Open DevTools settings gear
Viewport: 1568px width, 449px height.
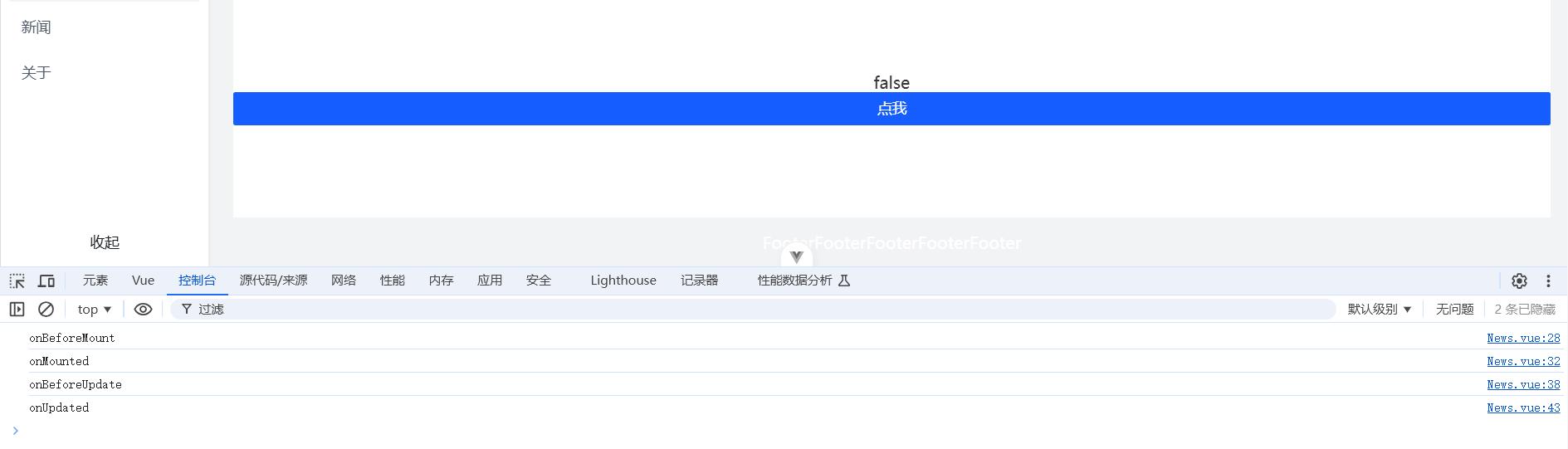(x=1519, y=281)
